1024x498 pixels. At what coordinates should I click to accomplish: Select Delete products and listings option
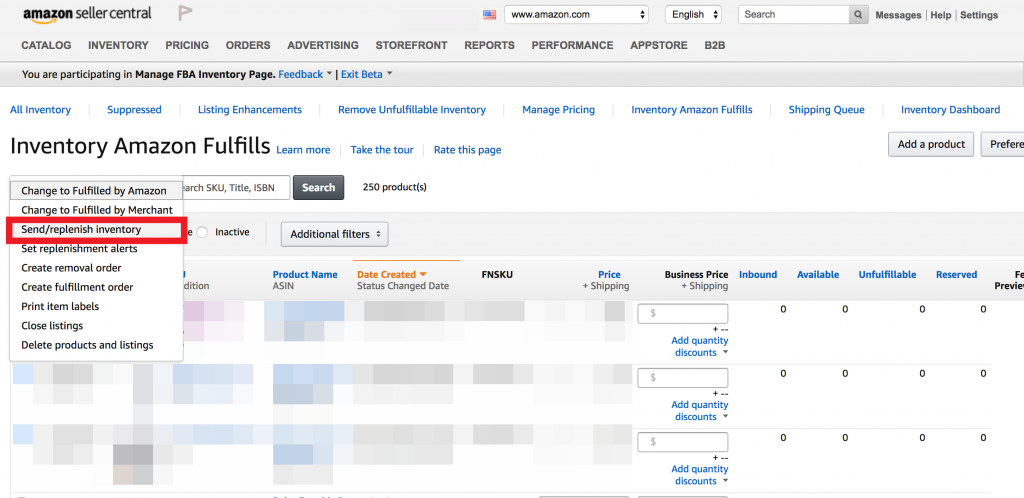[x=97, y=345]
